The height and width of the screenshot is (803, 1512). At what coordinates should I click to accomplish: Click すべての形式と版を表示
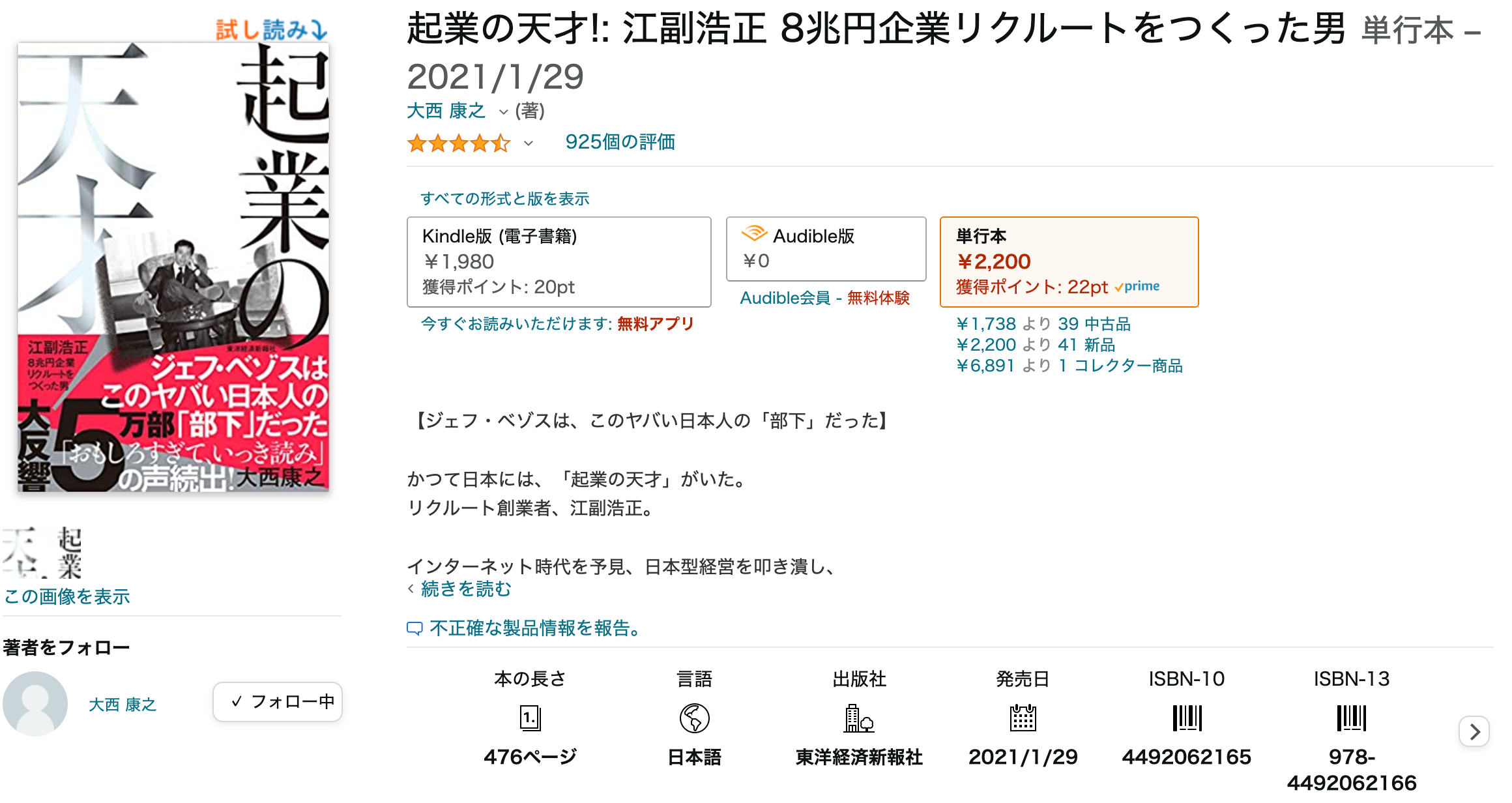506,198
